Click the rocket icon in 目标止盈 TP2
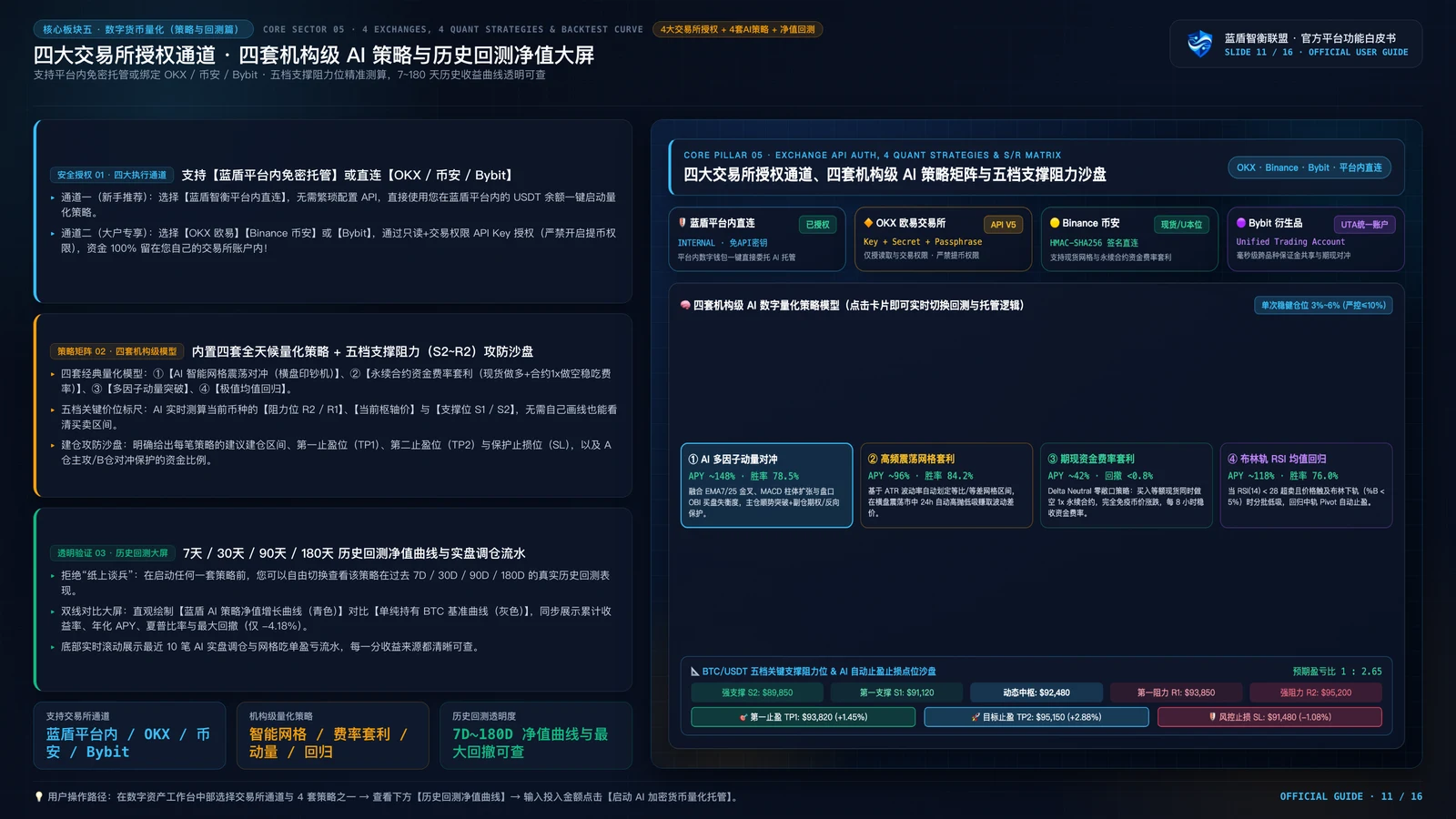Image resolution: width=1456 pixels, height=819 pixels. tap(976, 717)
